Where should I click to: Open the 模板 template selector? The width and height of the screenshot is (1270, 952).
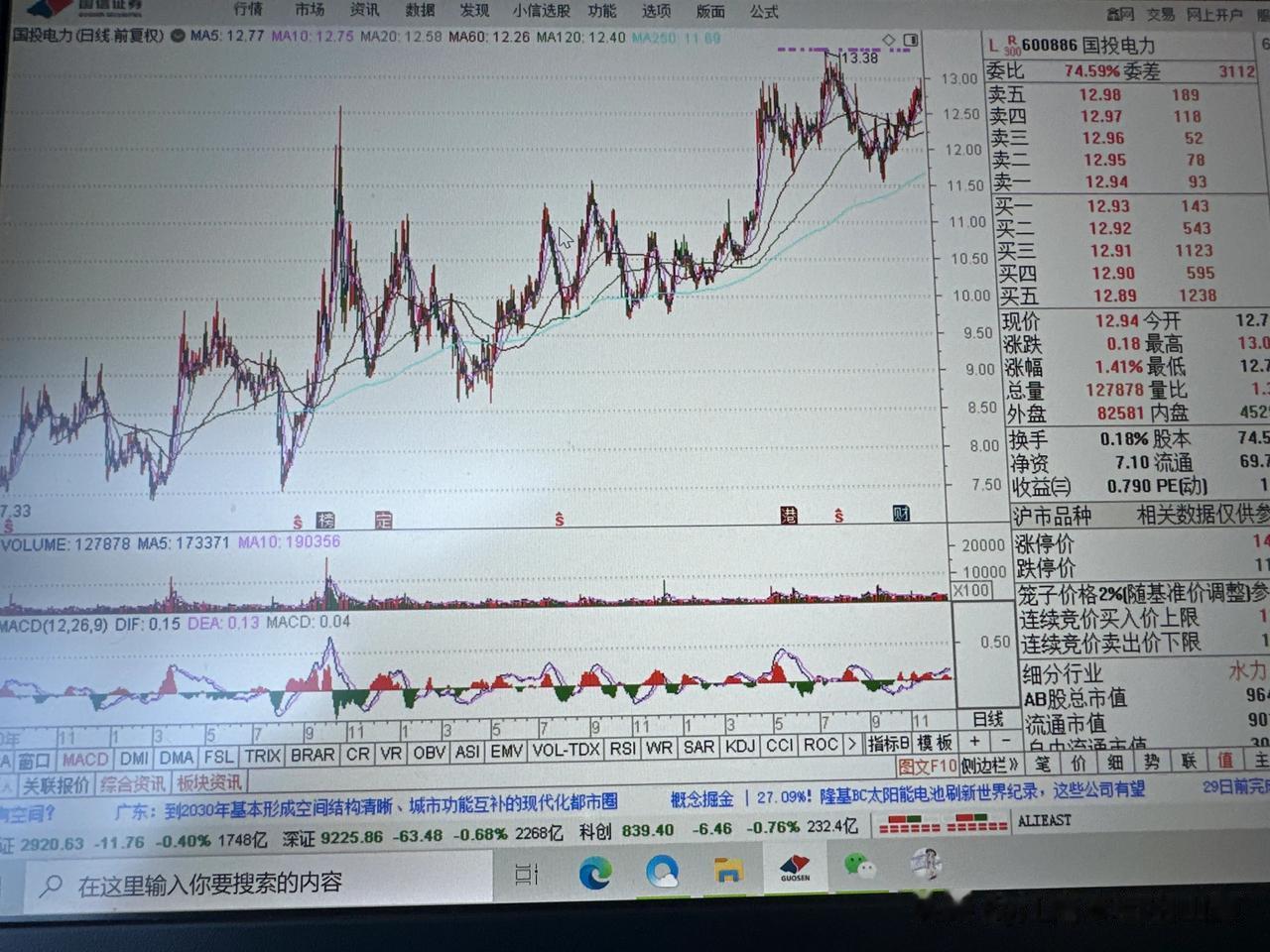coord(934,743)
